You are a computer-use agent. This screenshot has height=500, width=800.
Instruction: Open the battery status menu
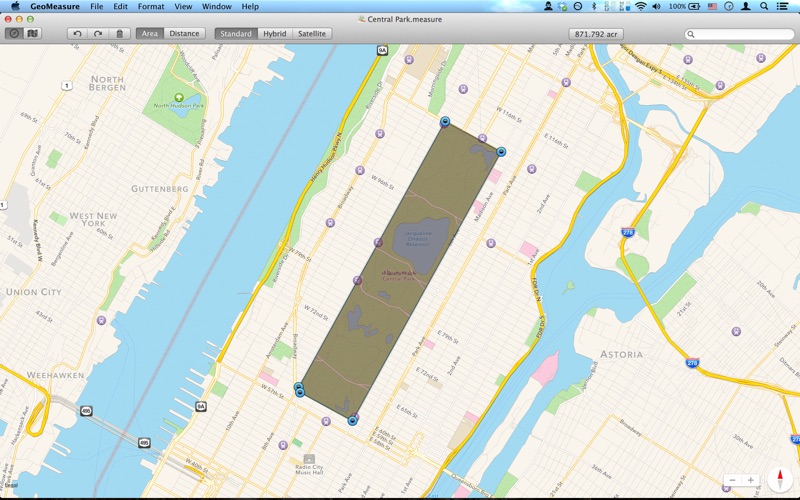pos(684,6)
